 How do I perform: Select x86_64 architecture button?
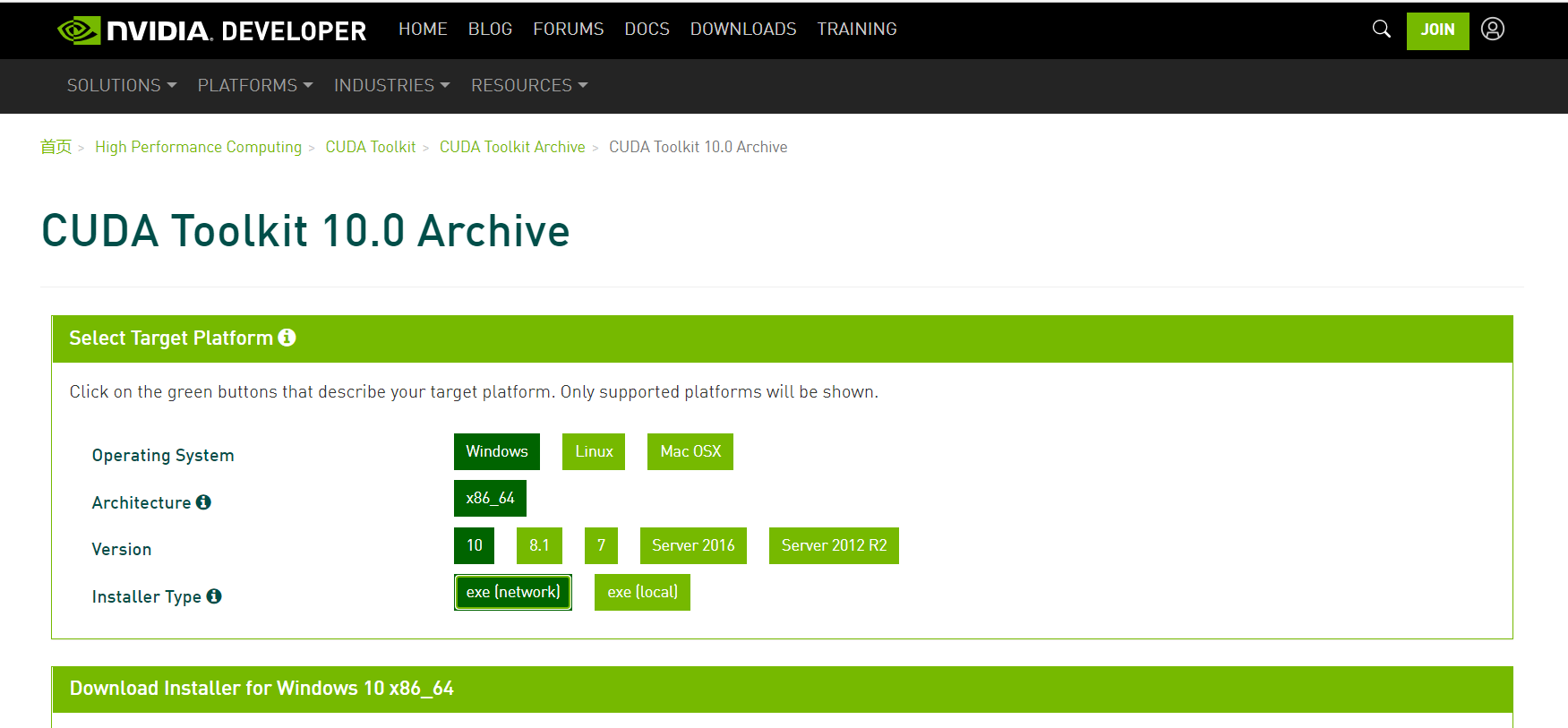coord(490,498)
